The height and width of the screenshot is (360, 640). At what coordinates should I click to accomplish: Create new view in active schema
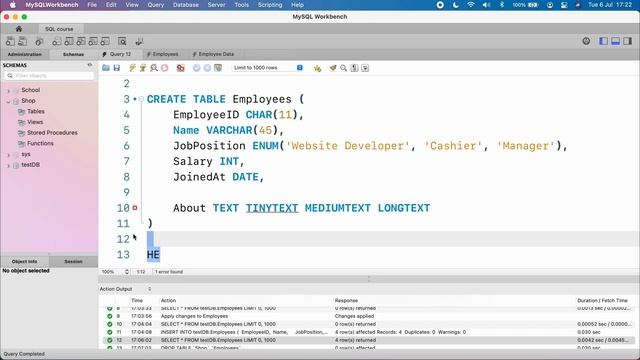click(81, 41)
